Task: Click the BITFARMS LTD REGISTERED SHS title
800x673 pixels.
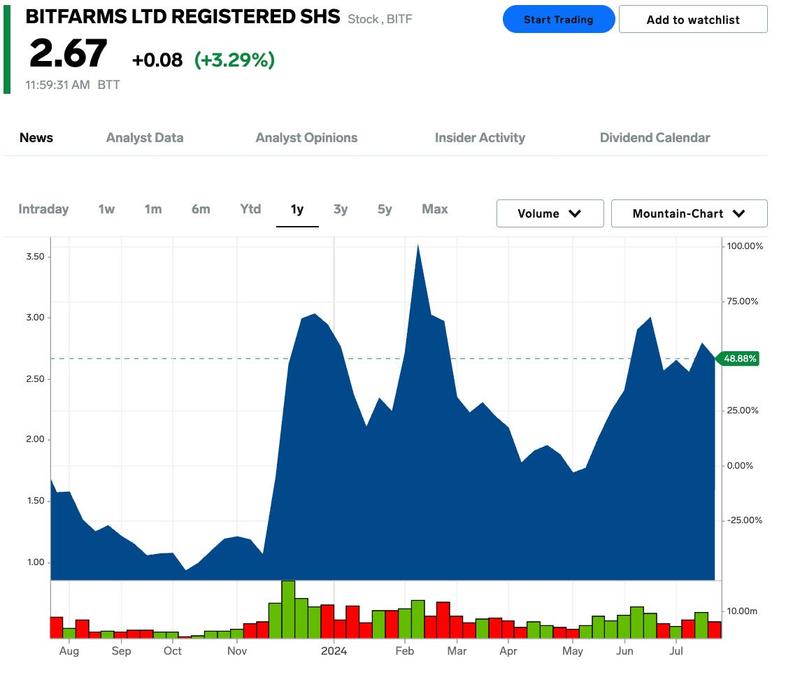Action: (183, 17)
